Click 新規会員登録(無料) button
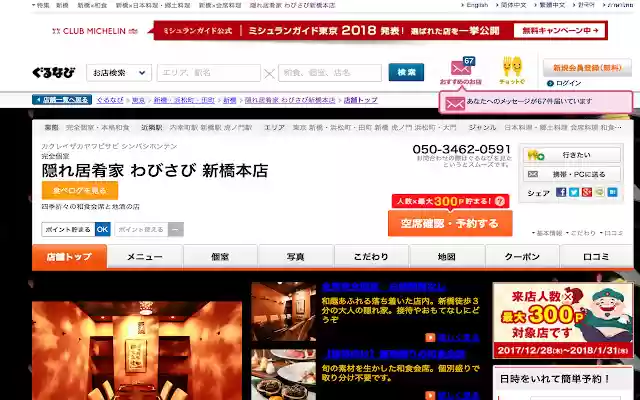The width and height of the screenshot is (640, 400). point(587,68)
